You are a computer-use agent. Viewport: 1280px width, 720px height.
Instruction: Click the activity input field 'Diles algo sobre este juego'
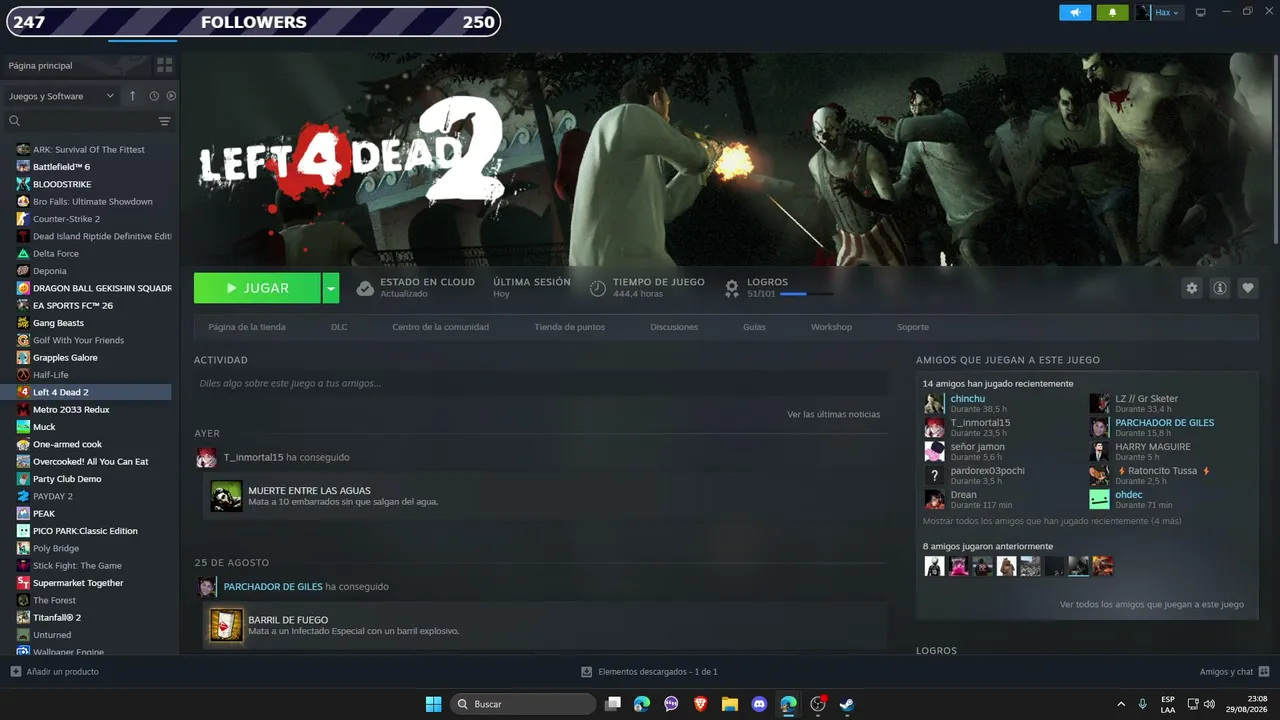click(x=541, y=383)
